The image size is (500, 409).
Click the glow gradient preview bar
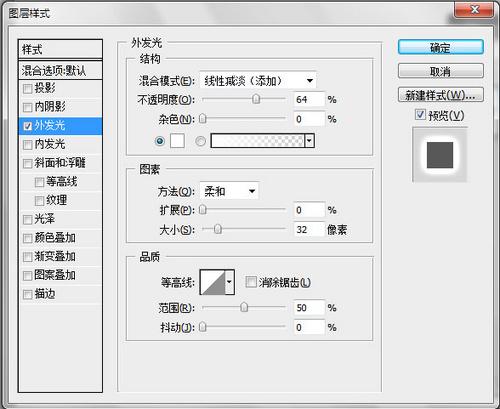pos(258,141)
